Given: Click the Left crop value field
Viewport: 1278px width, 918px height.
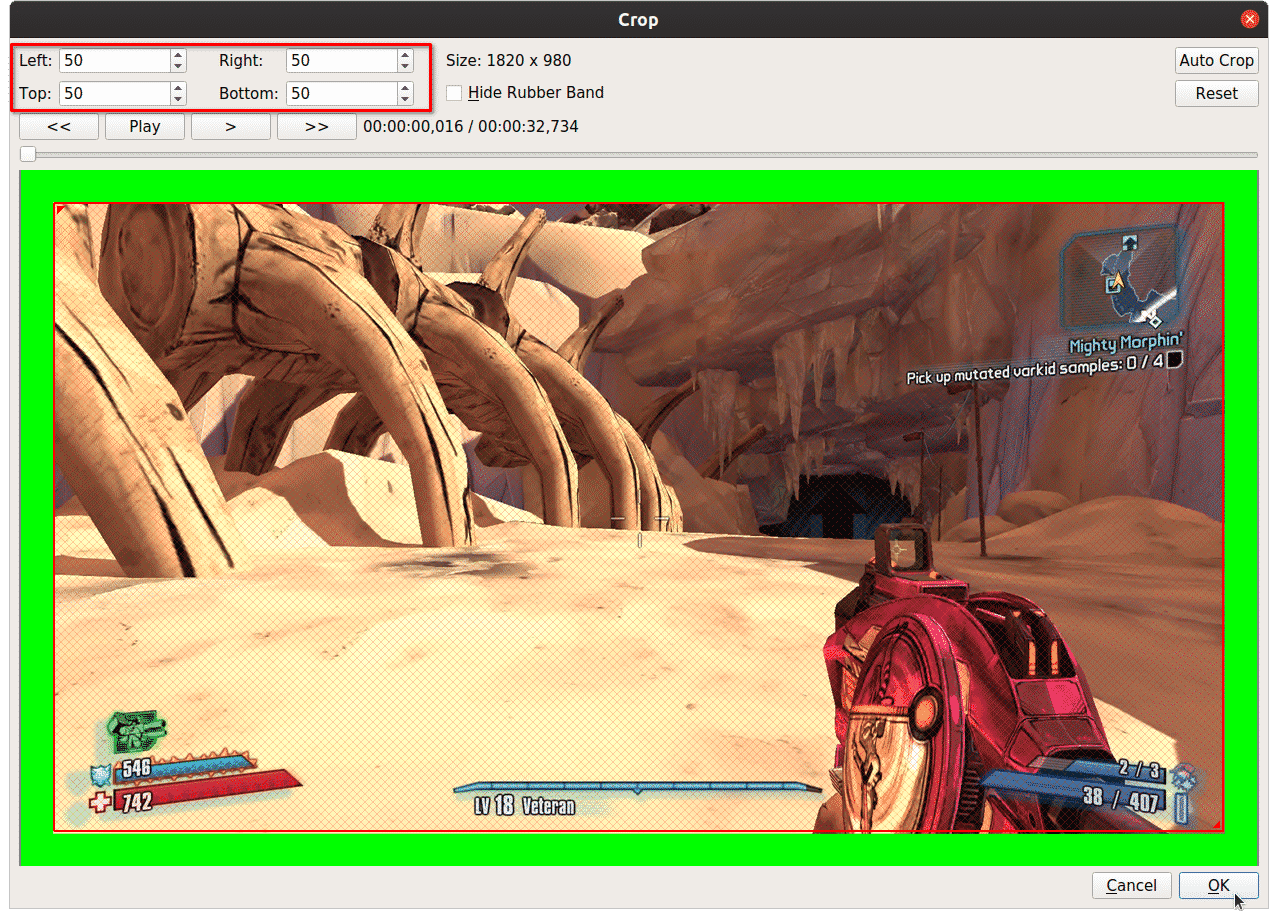Looking at the screenshot, I should coord(115,60).
